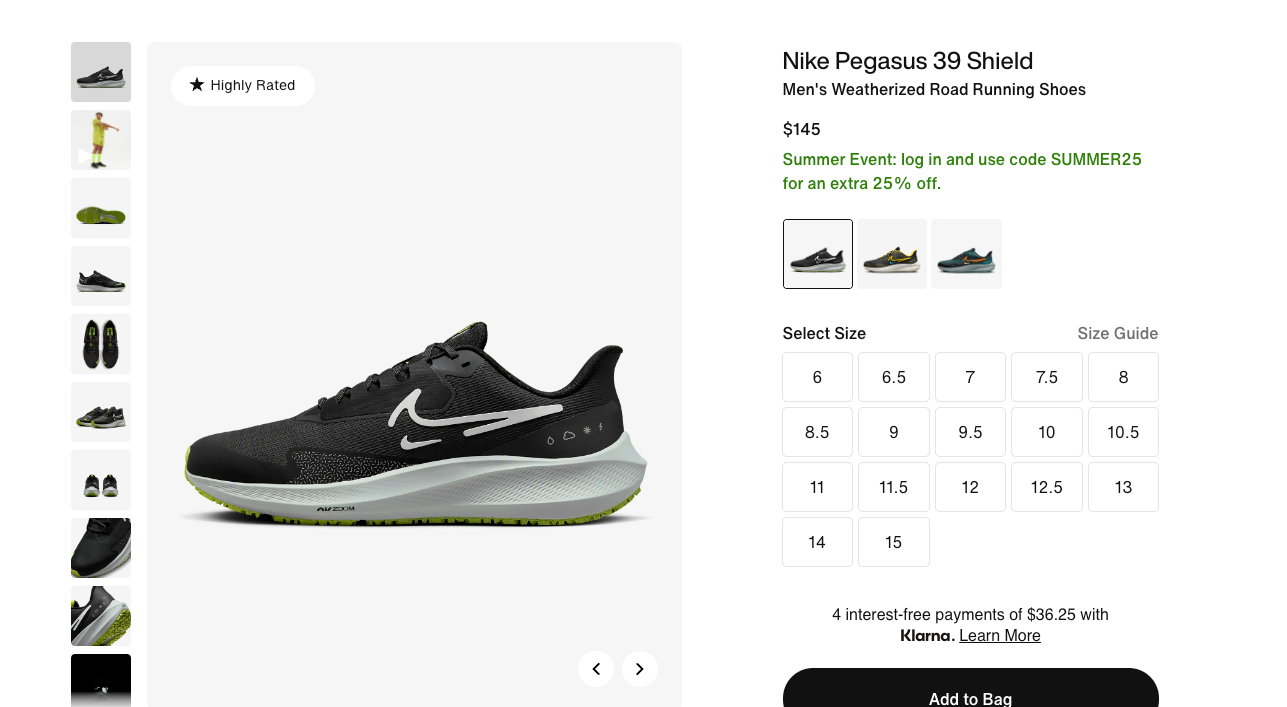Open the first side-view shoe thumbnail
This screenshot has width=1287, height=707.
101,72
